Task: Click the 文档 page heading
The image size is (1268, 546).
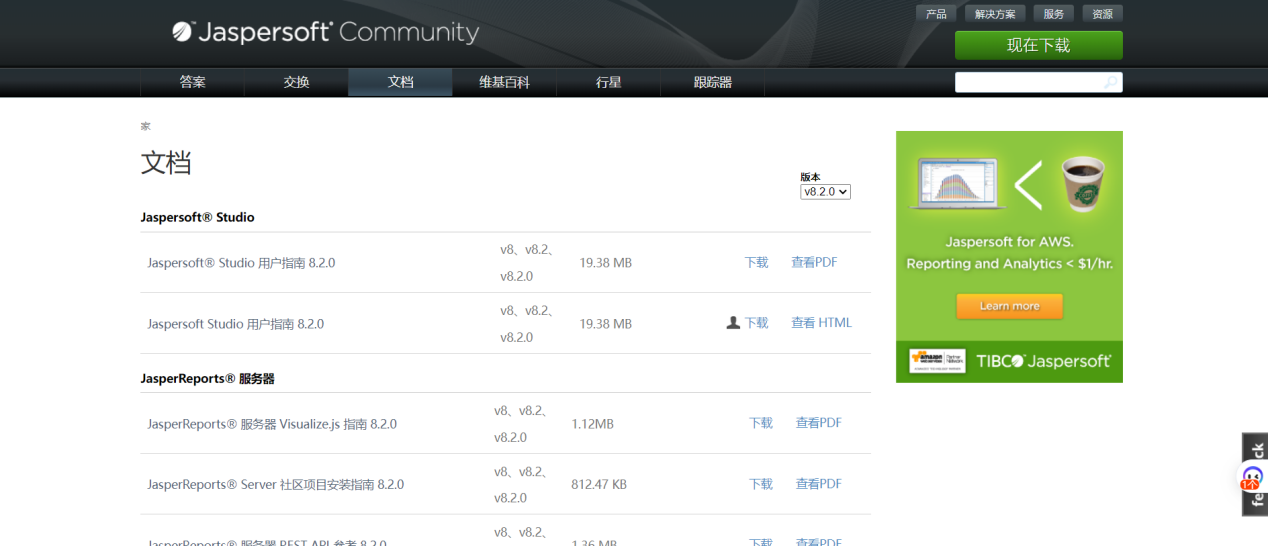Action: click(x=166, y=163)
